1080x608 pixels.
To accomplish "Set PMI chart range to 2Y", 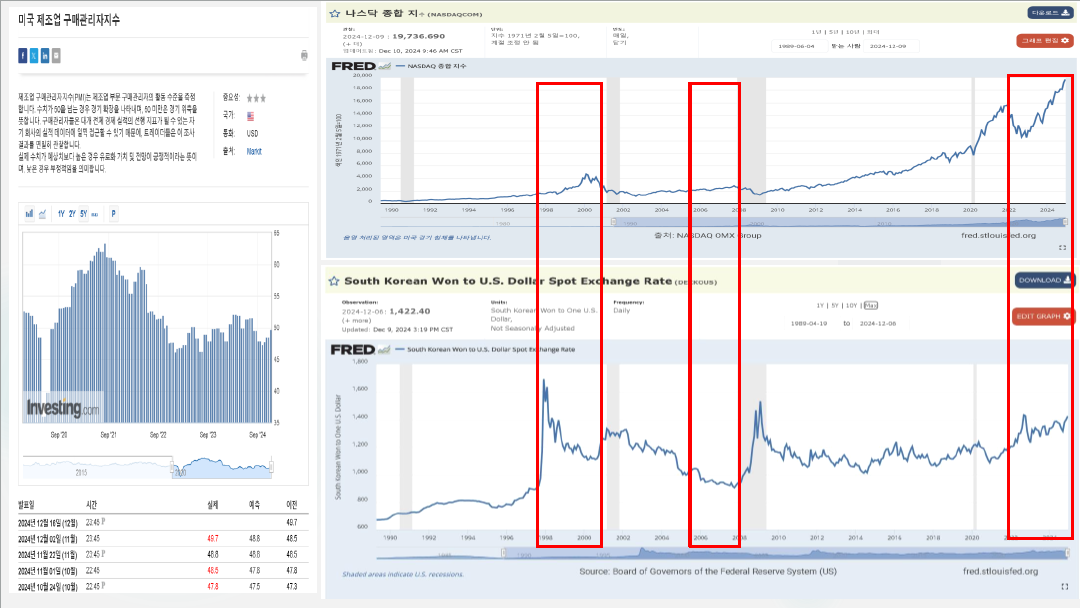I will 72,214.
